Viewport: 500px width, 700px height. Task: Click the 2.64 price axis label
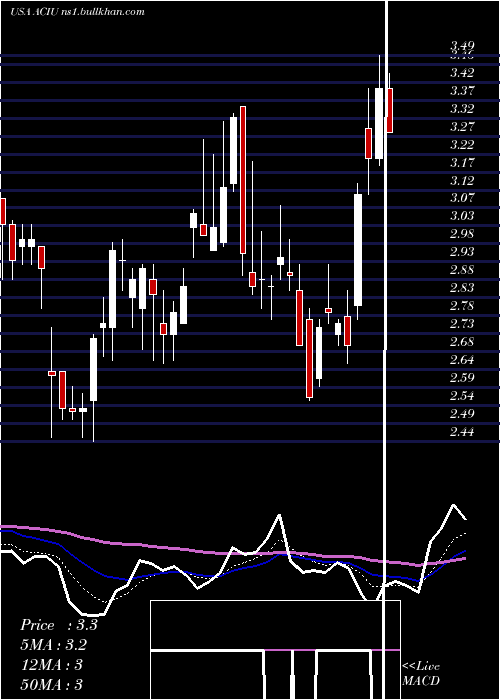coord(462,360)
